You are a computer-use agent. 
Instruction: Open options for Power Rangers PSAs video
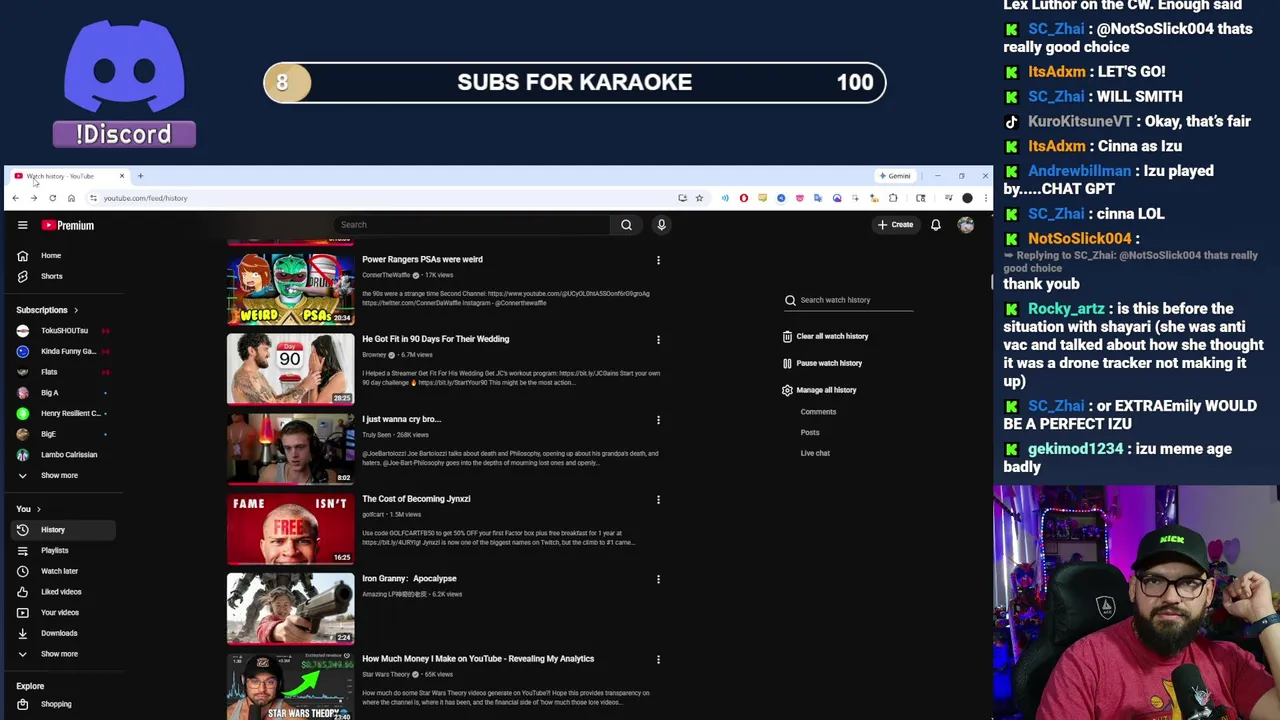tap(658, 260)
